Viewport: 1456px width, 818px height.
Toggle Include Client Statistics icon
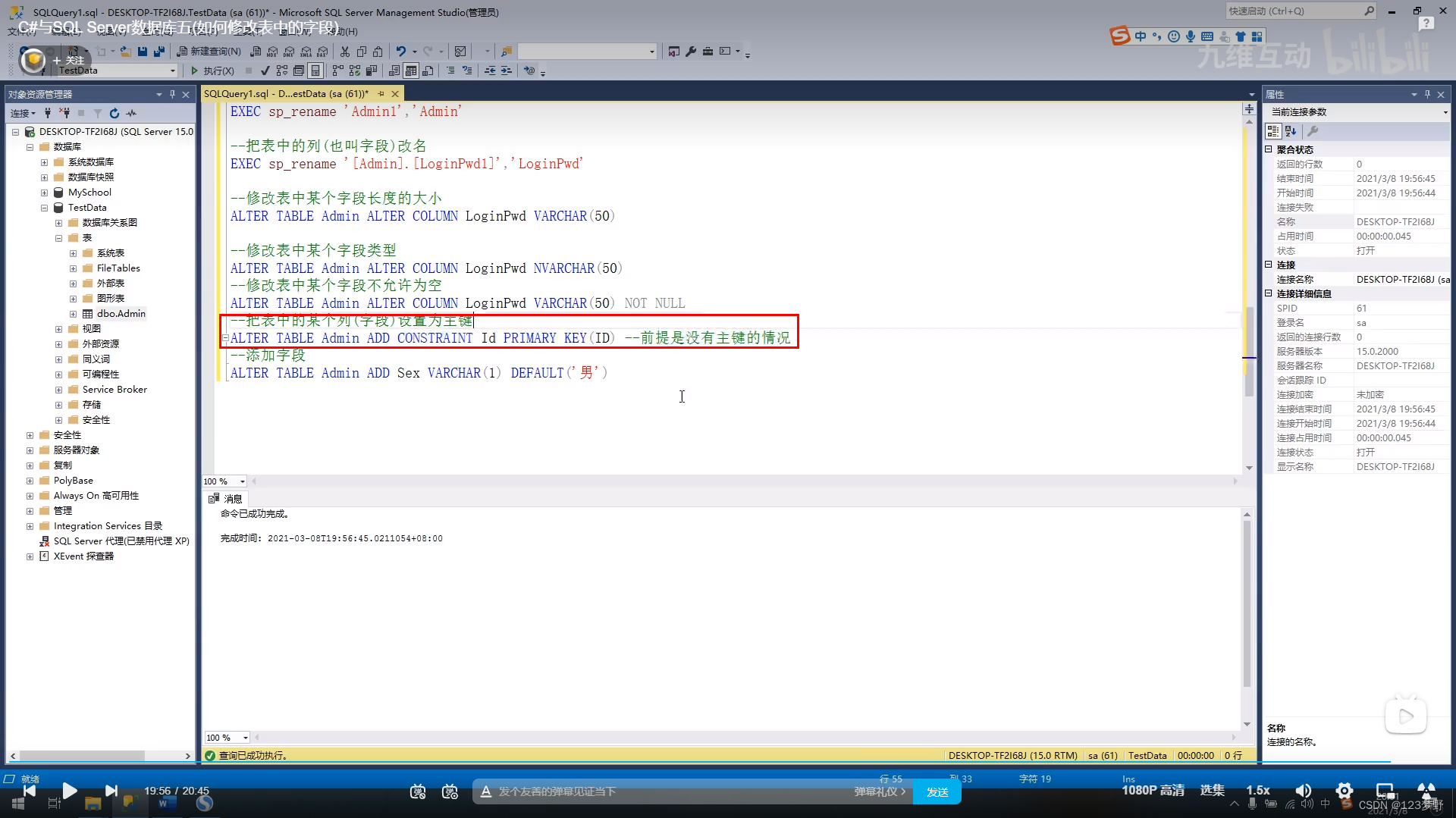[372, 71]
